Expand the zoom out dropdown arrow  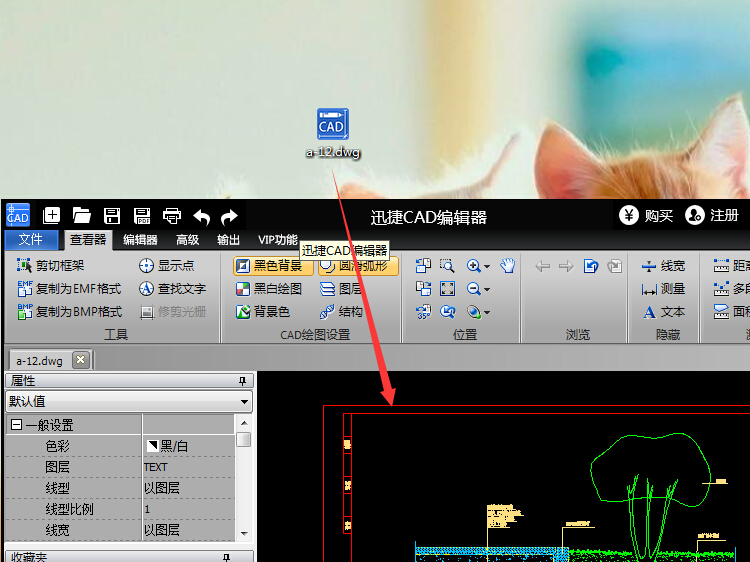coord(487,289)
